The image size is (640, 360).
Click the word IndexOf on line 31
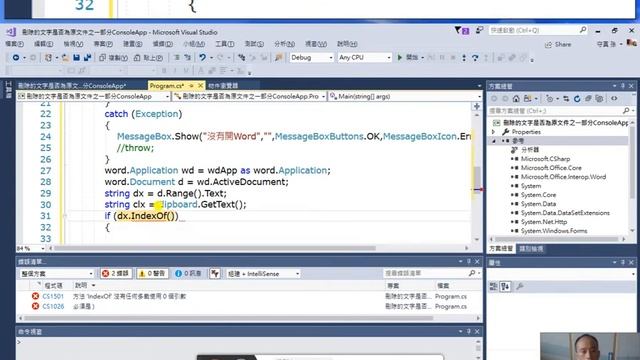coord(149,216)
